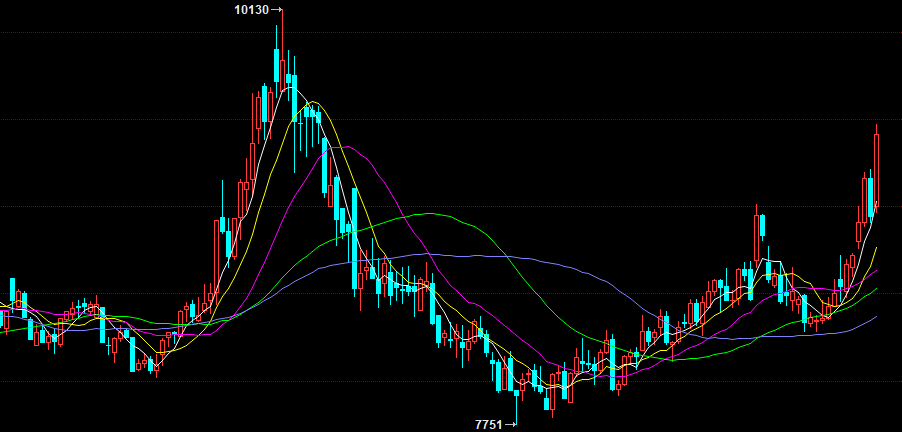
Task: Select the right end of the green moving average
Action: pyautogui.click(x=876, y=289)
